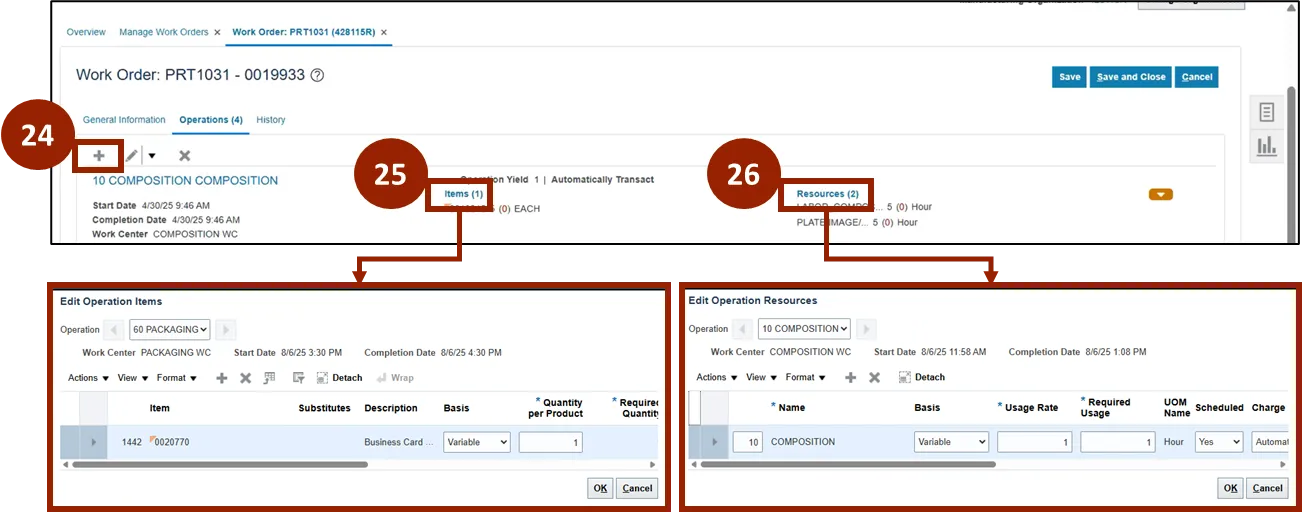Screen dimensions: 1302x512
Task: Delete resource row in Edit Operation Resources
Action: tap(874, 377)
